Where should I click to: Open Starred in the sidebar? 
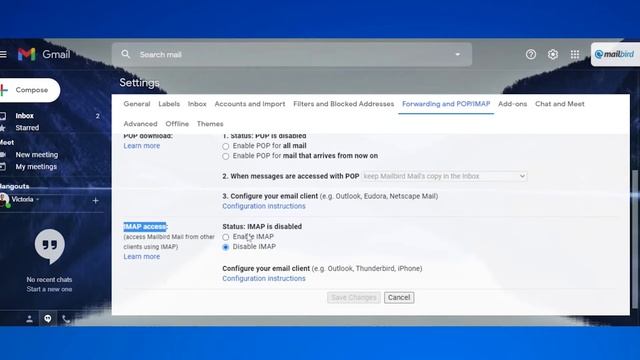click(27, 128)
